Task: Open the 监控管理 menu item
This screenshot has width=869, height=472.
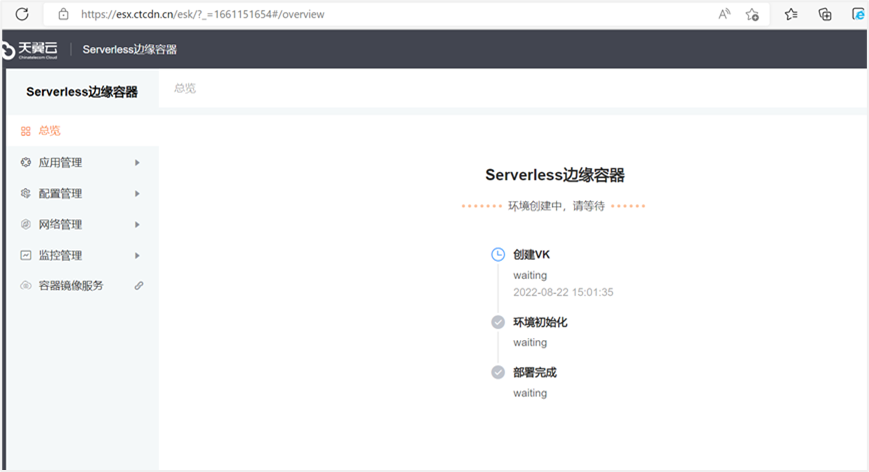Action: (83, 255)
